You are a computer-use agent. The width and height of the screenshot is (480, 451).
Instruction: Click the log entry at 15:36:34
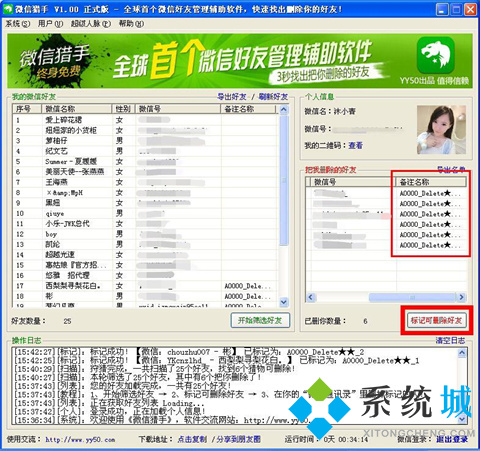coord(163,420)
